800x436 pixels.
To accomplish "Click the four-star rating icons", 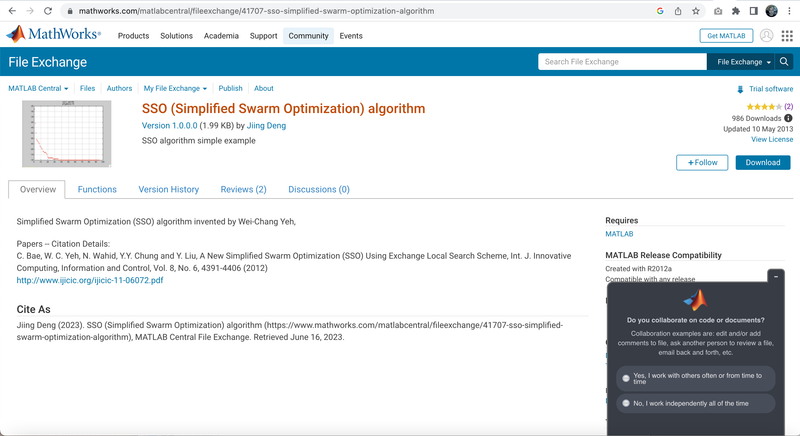I will pyautogui.click(x=764, y=107).
